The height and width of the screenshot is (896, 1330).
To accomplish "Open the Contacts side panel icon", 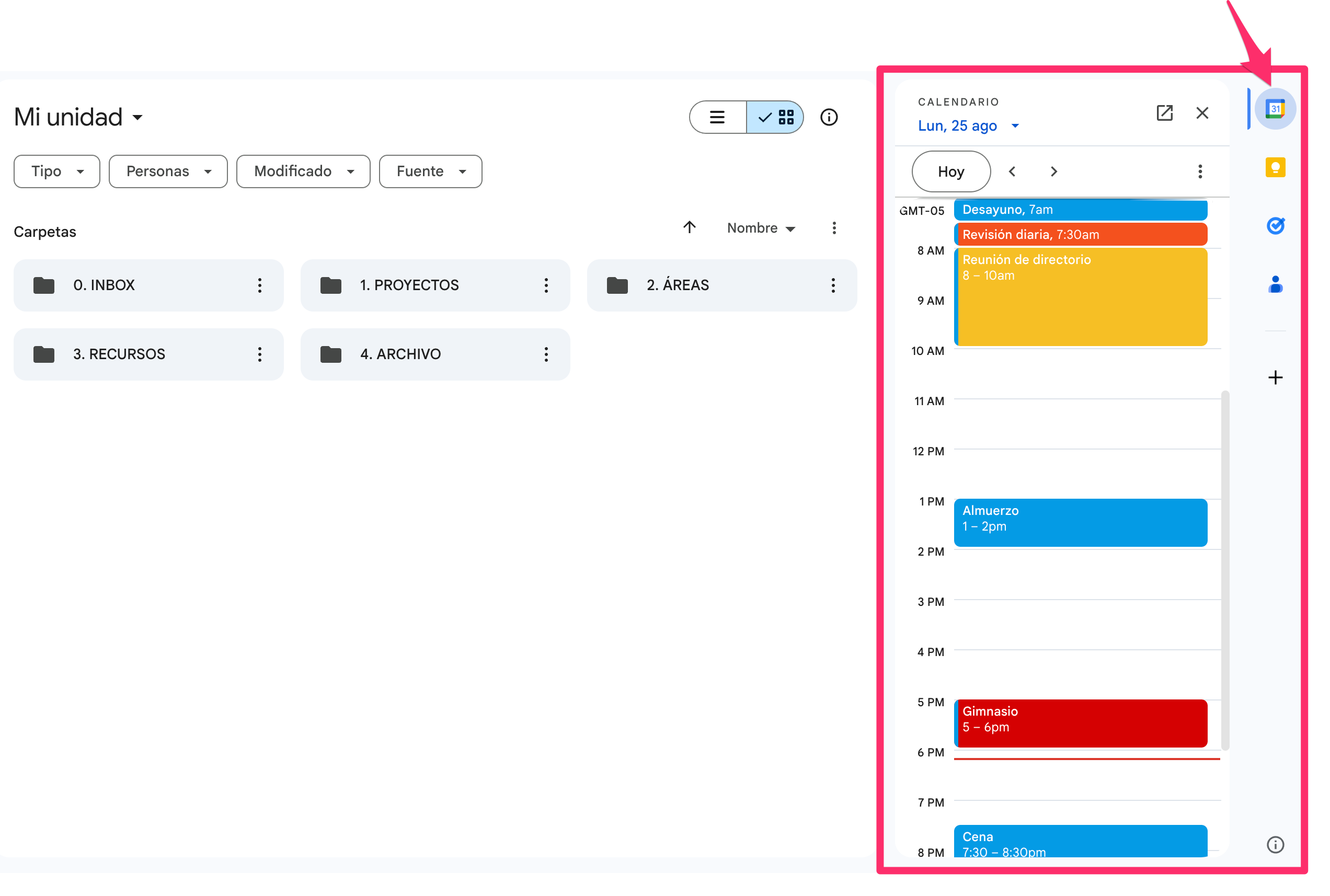I will [1275, 284].
